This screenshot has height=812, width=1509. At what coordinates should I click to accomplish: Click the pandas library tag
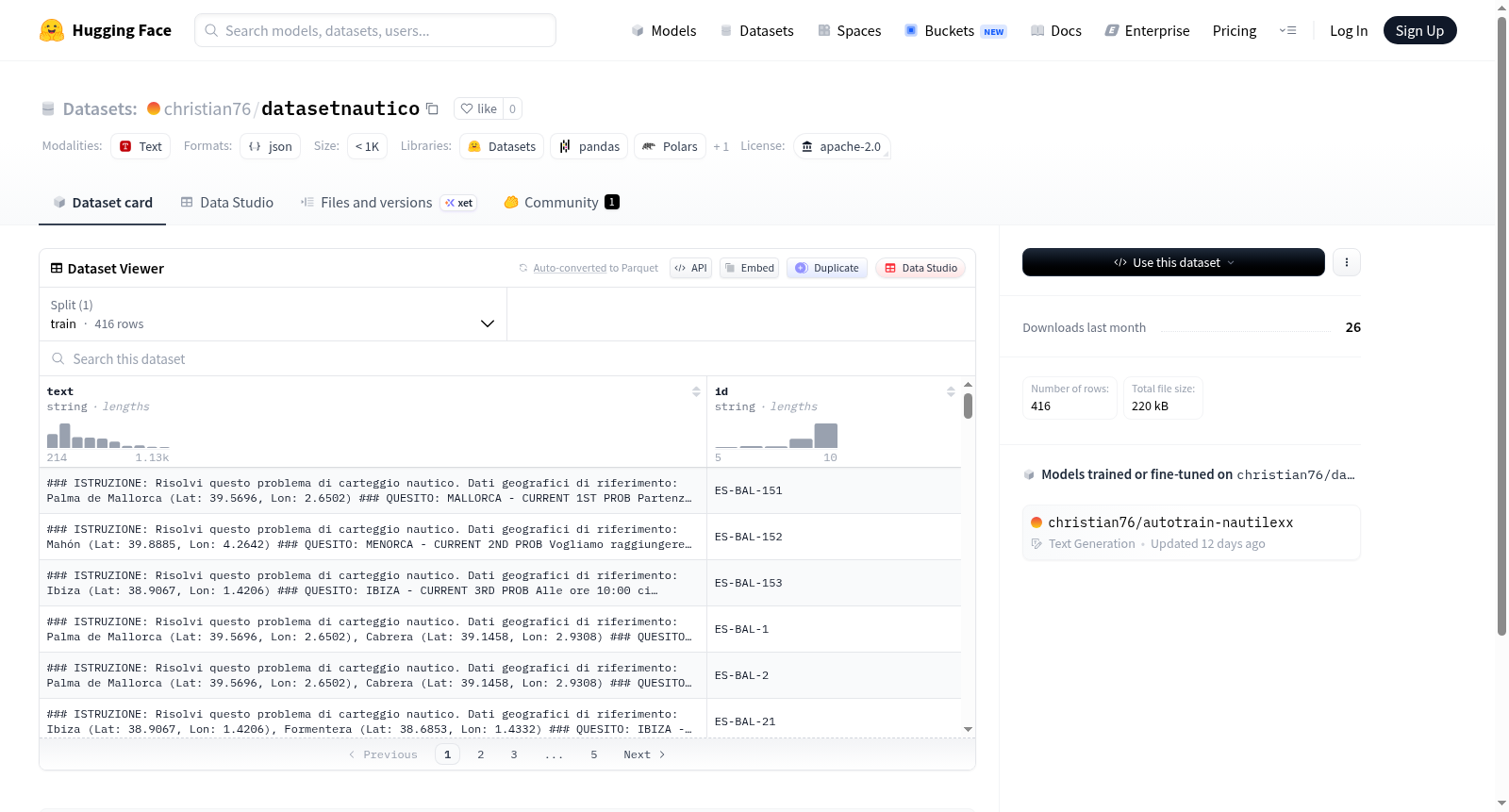(x=589, y=146)
